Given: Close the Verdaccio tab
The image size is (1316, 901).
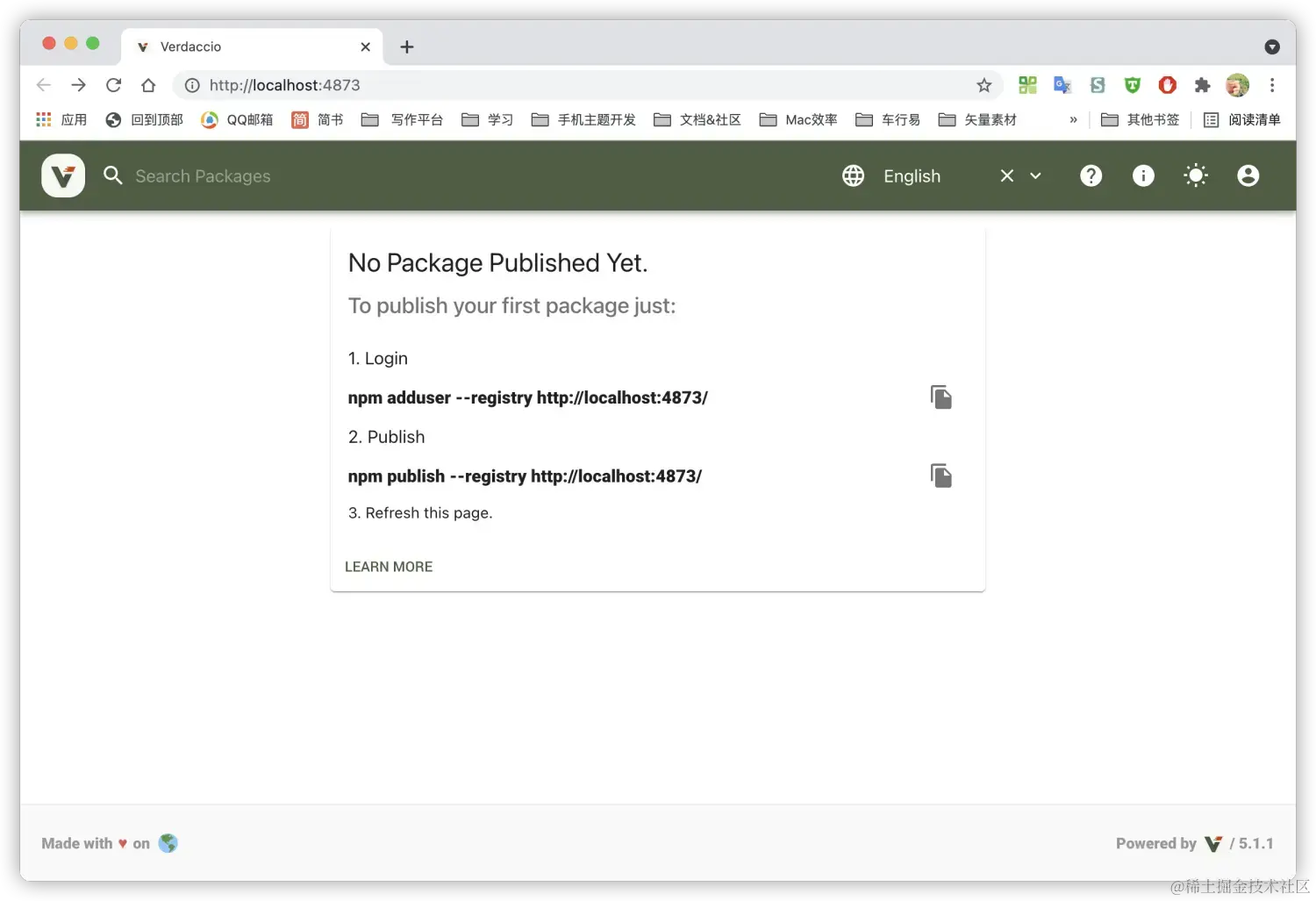Looking at the screenshot, I should coord(365,46).
